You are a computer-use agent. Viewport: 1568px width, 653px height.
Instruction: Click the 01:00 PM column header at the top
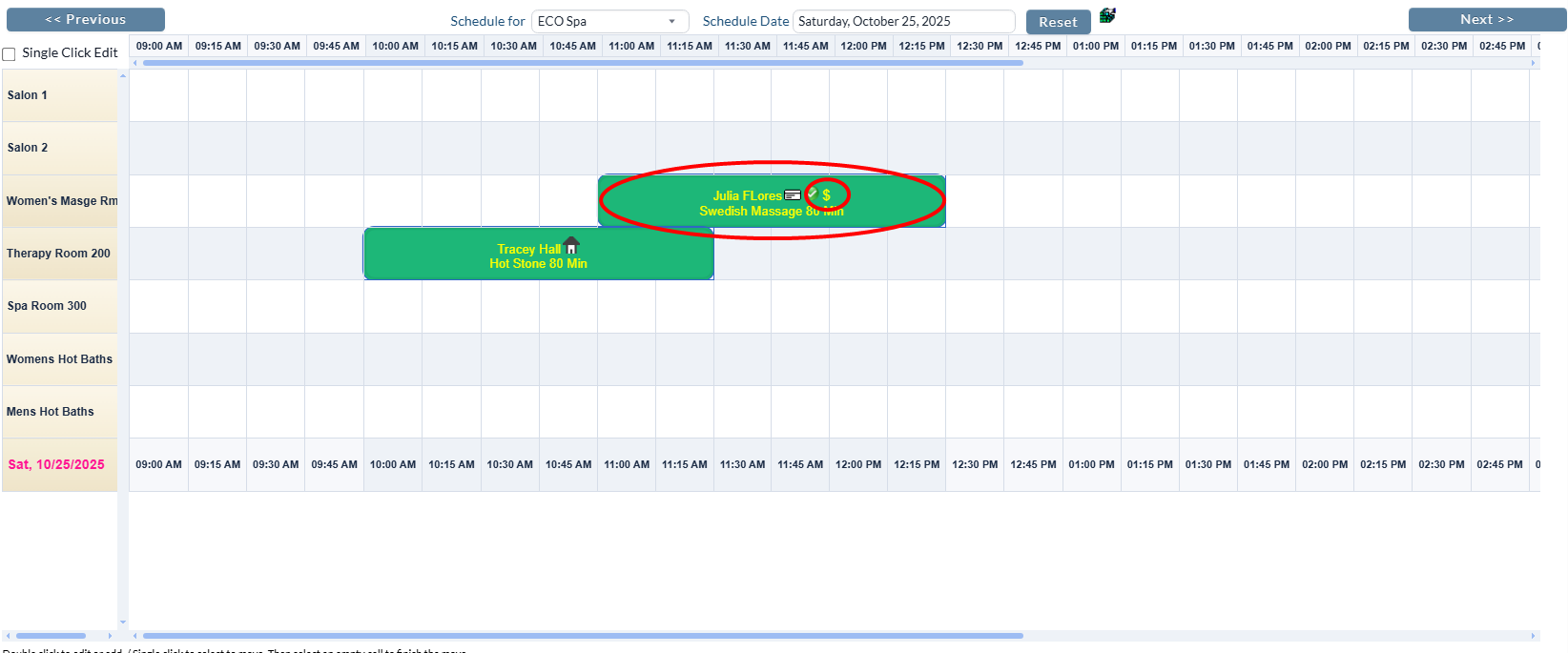pos(1096,46)
